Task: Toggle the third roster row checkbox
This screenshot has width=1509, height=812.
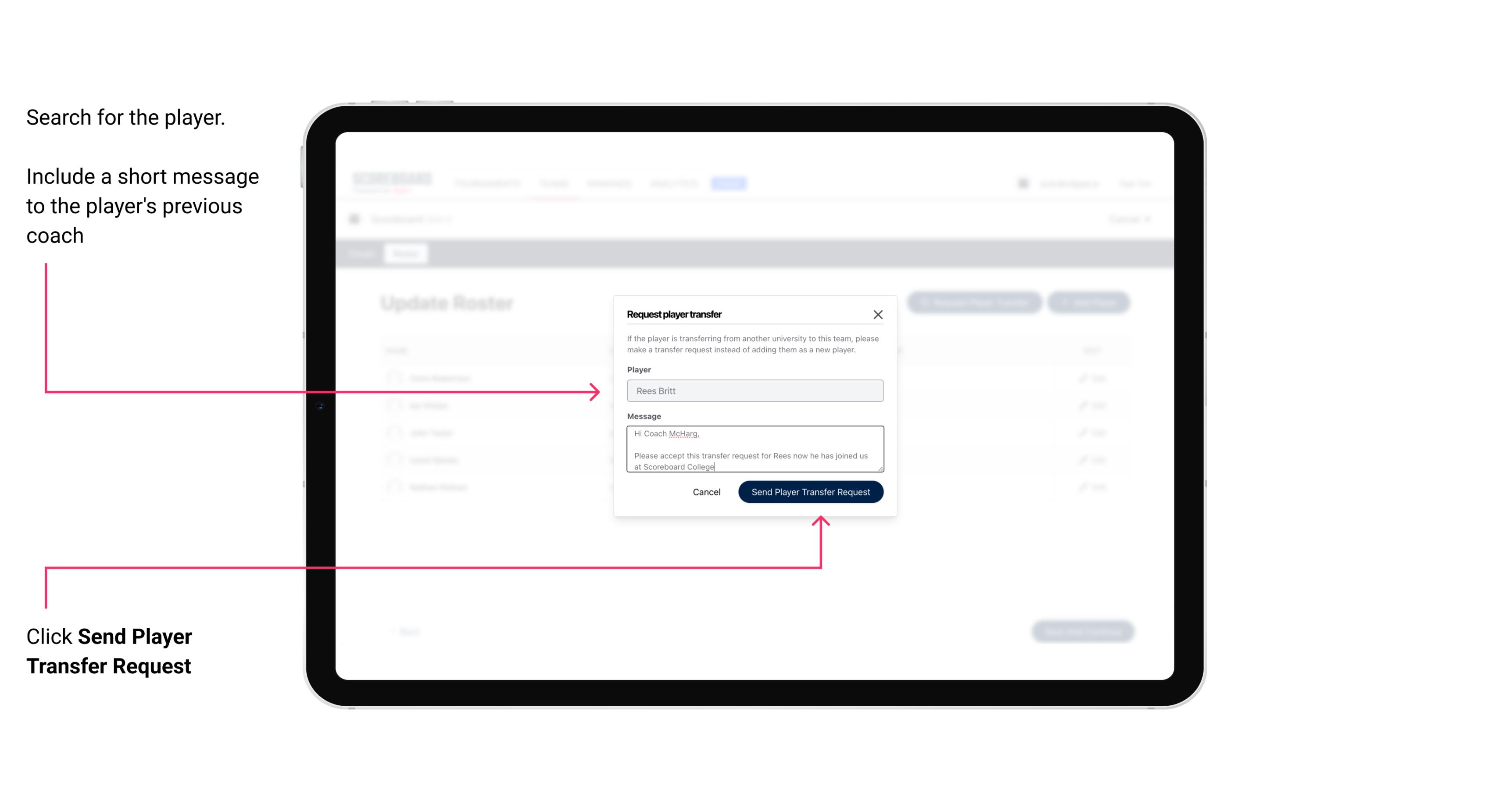Action: 394,432
